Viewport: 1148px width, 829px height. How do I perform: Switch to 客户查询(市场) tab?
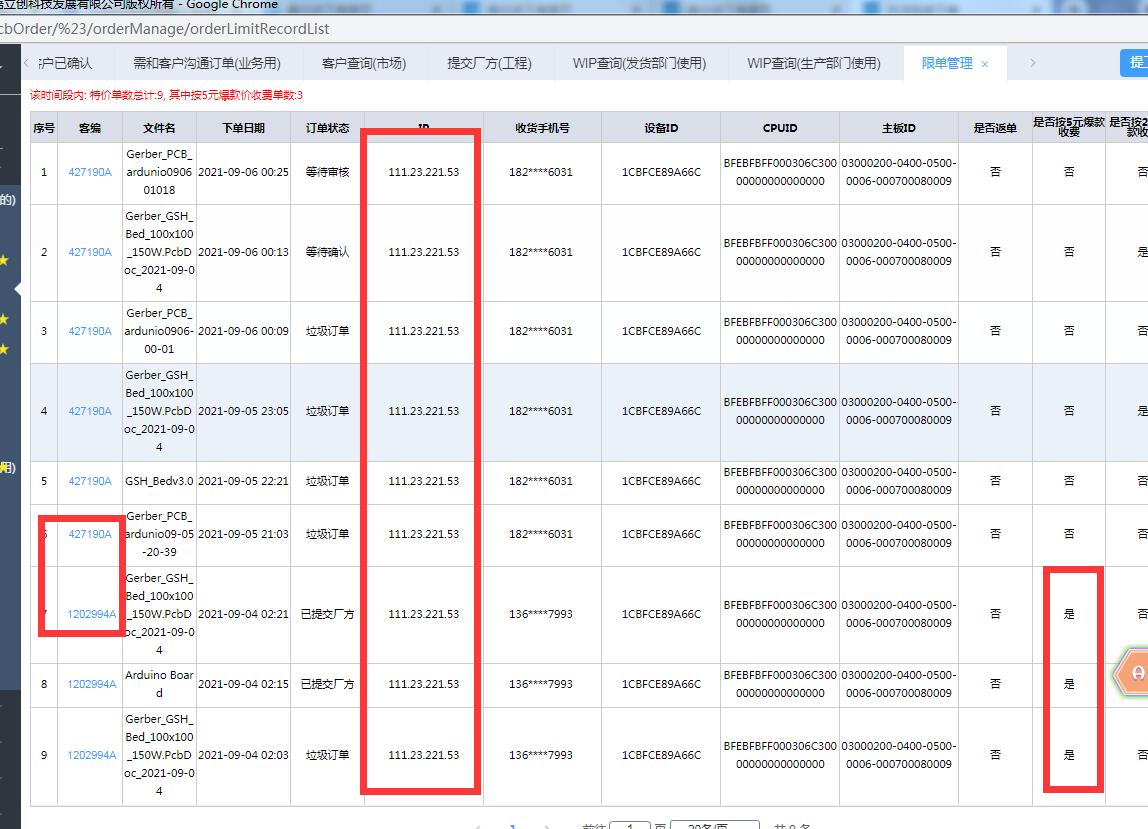364,63
